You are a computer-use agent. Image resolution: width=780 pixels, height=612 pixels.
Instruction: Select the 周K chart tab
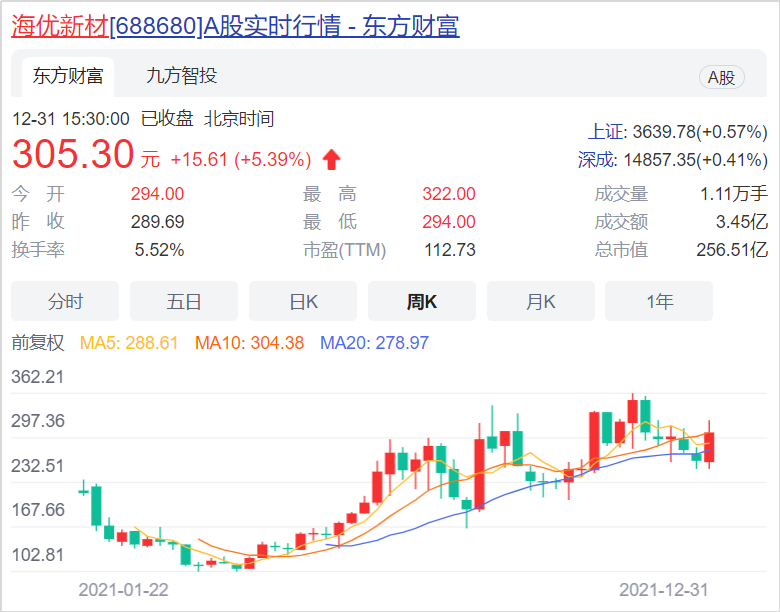tap(422, 301)
